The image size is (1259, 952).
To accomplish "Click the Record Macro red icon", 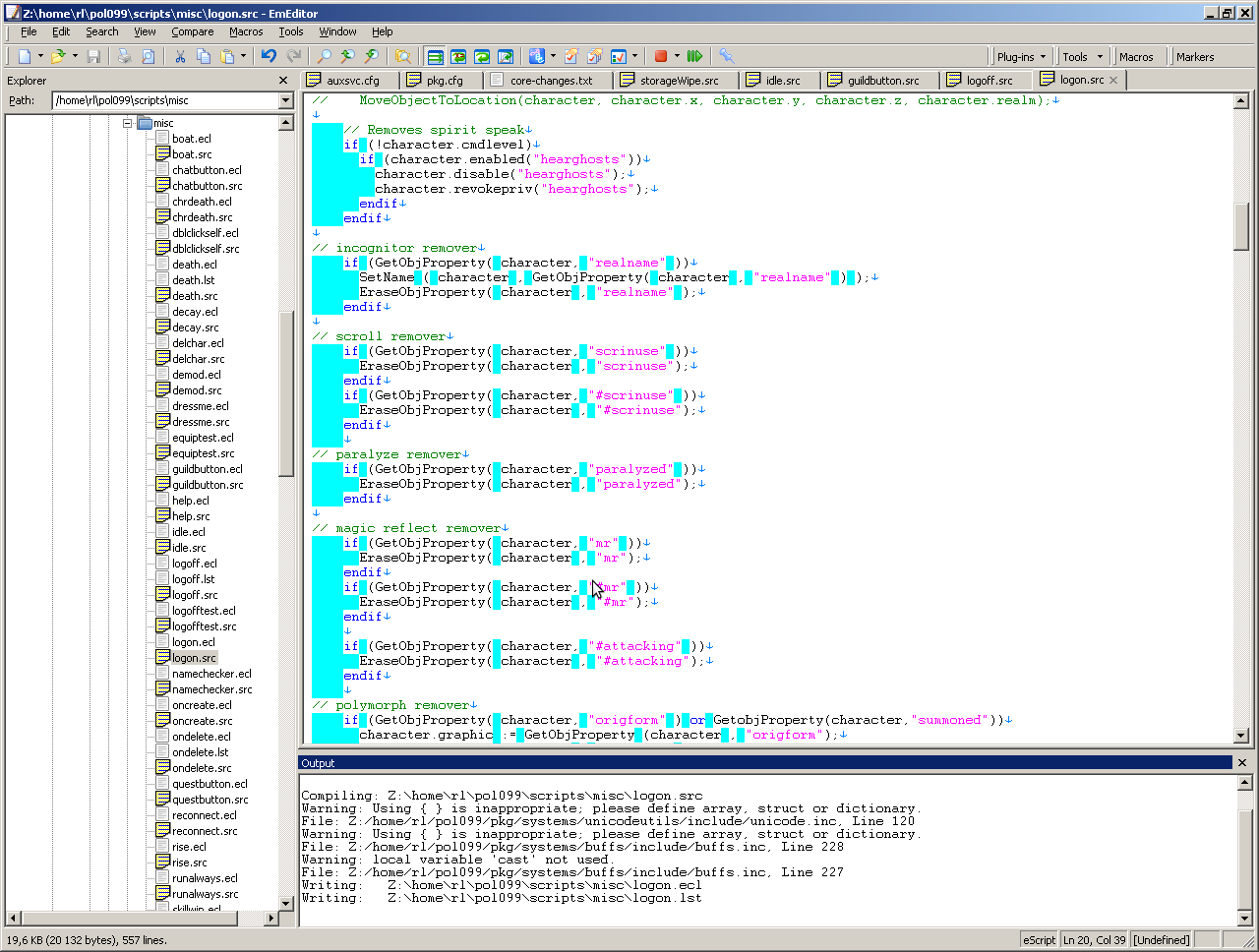I will (x=661, y=56).
